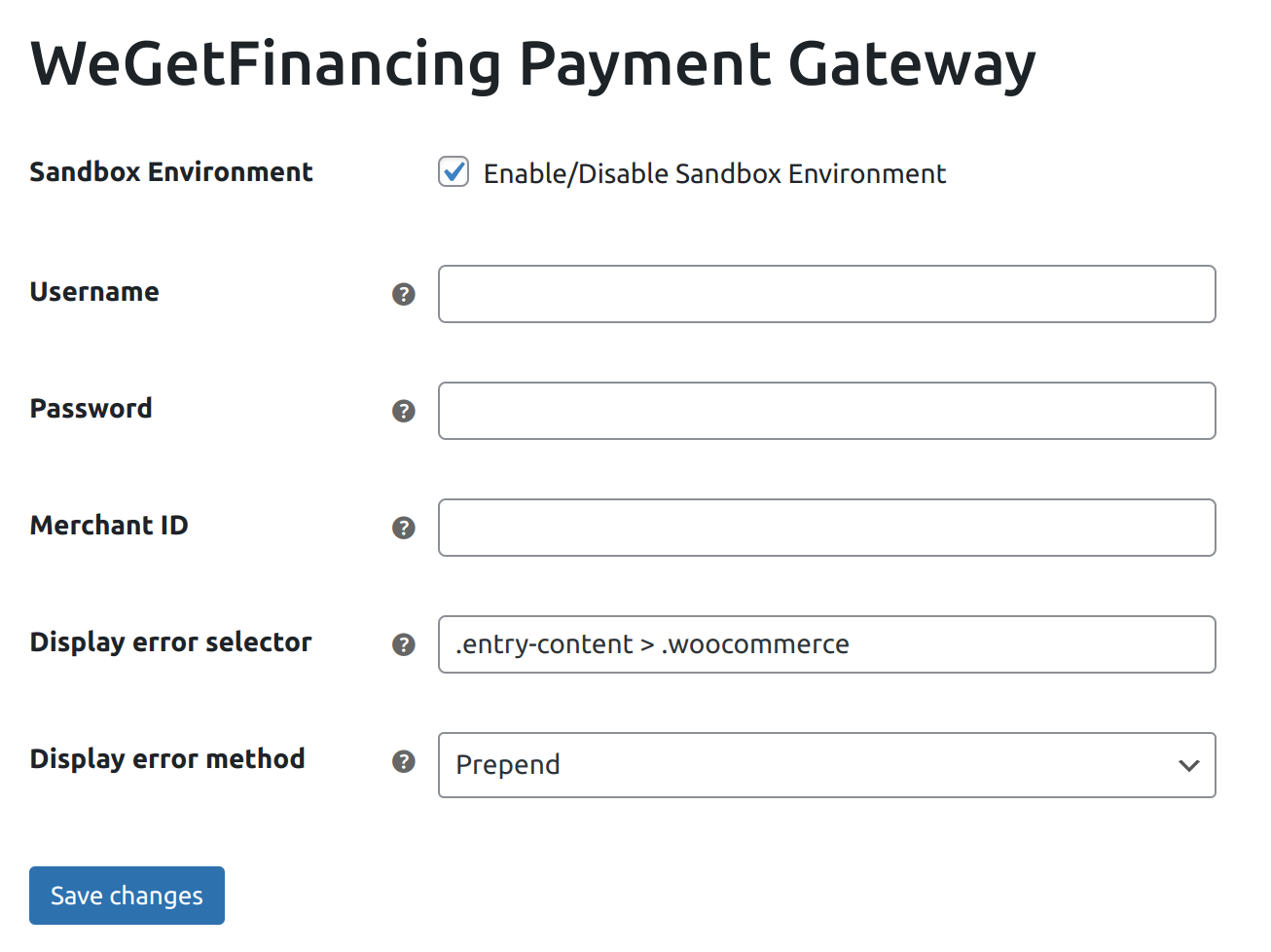Image resolution: width=1271 pixels, height=952 pixels.
Task: Click the Enable/Disable Sandbox Environment label text
Action: point(714,173)
